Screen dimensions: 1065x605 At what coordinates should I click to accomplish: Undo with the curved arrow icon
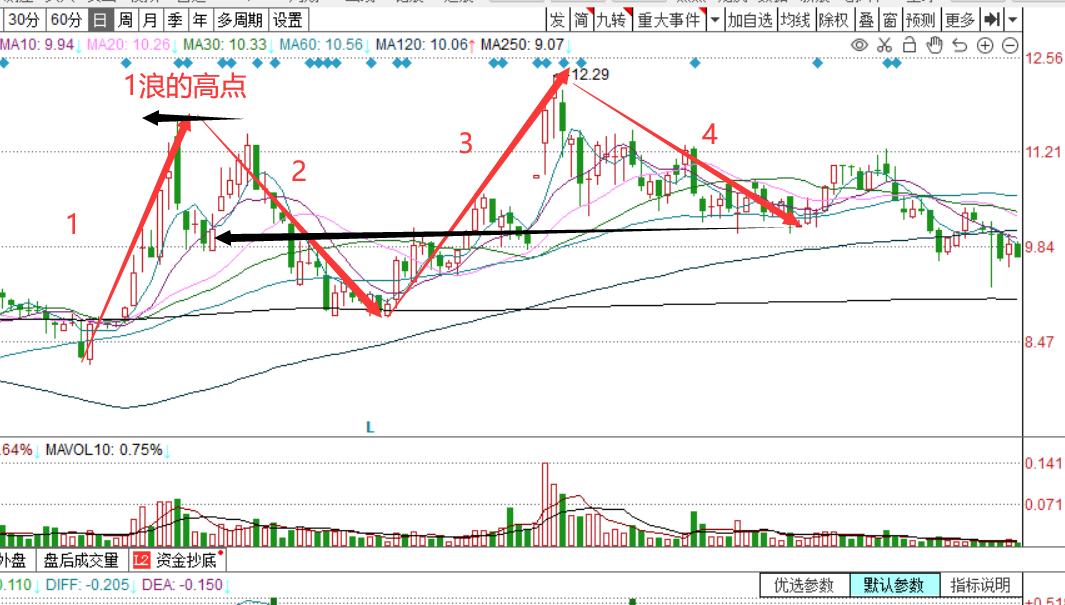[x=960, y=45]
